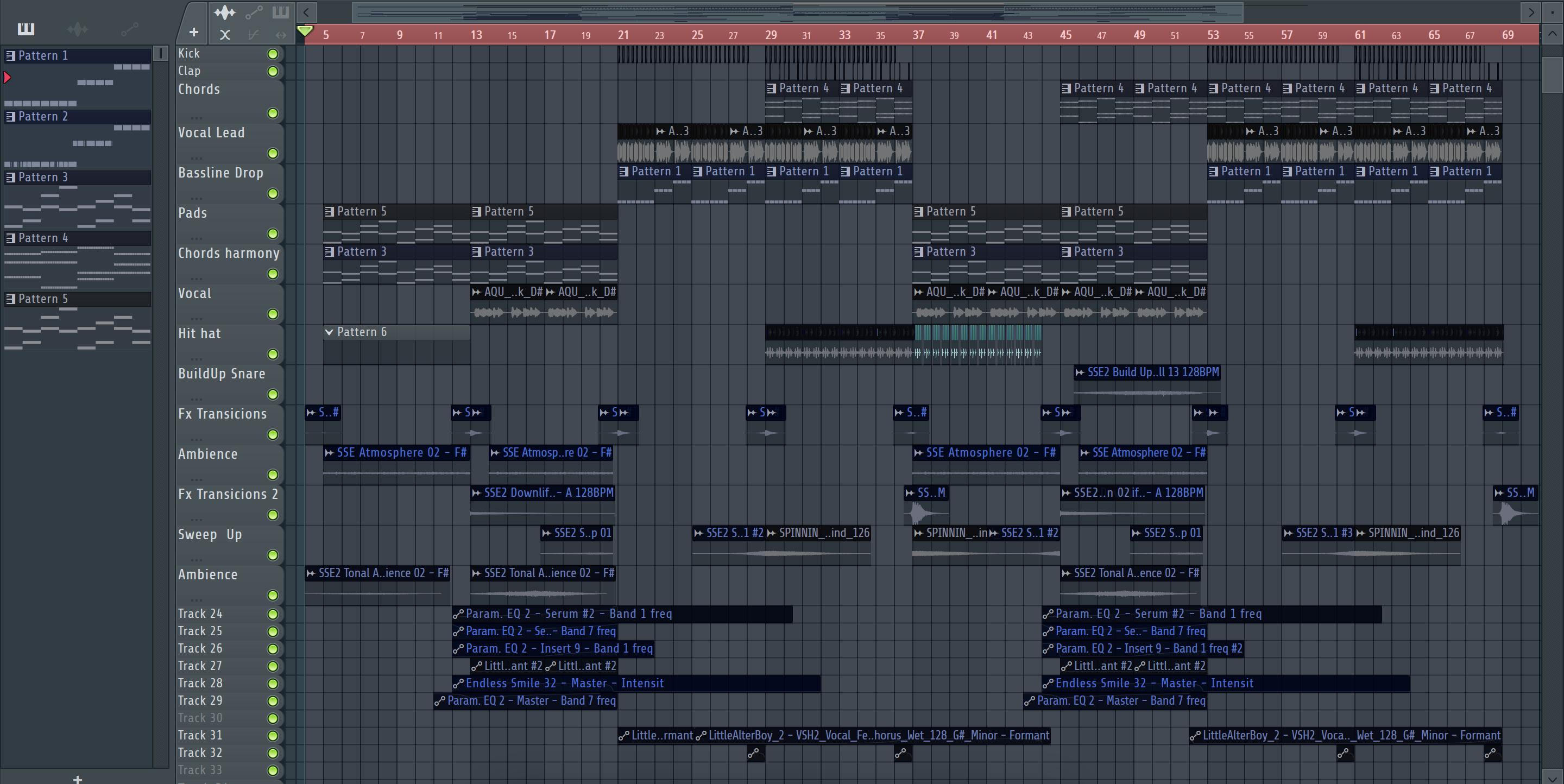Open automation icon of first Endless Smile 32 clip
Screen dimensions: 1564x784
[x=458, y=683]
